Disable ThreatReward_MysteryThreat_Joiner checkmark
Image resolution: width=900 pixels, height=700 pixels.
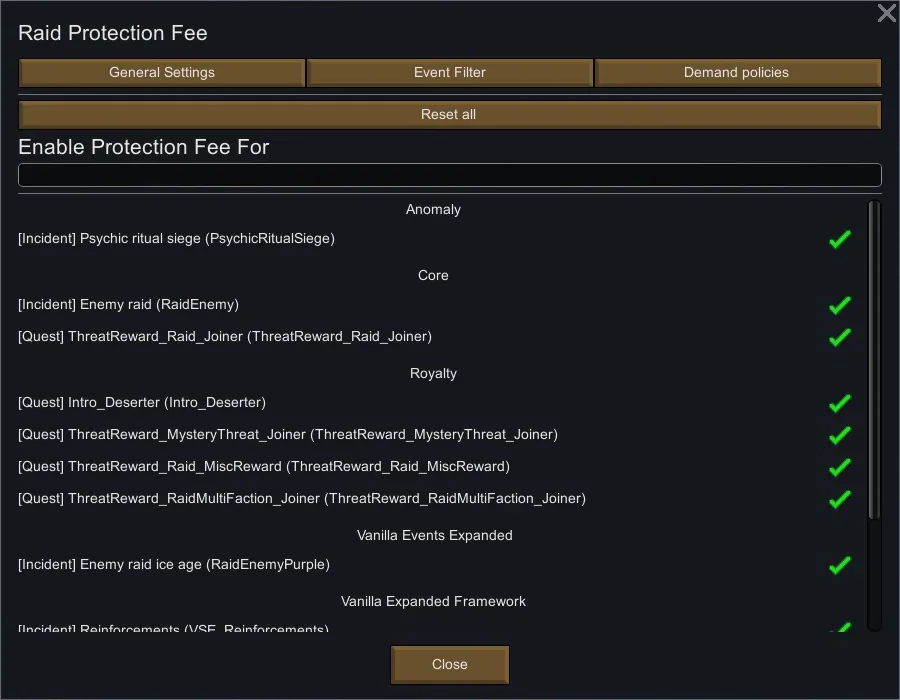point(839,435)
